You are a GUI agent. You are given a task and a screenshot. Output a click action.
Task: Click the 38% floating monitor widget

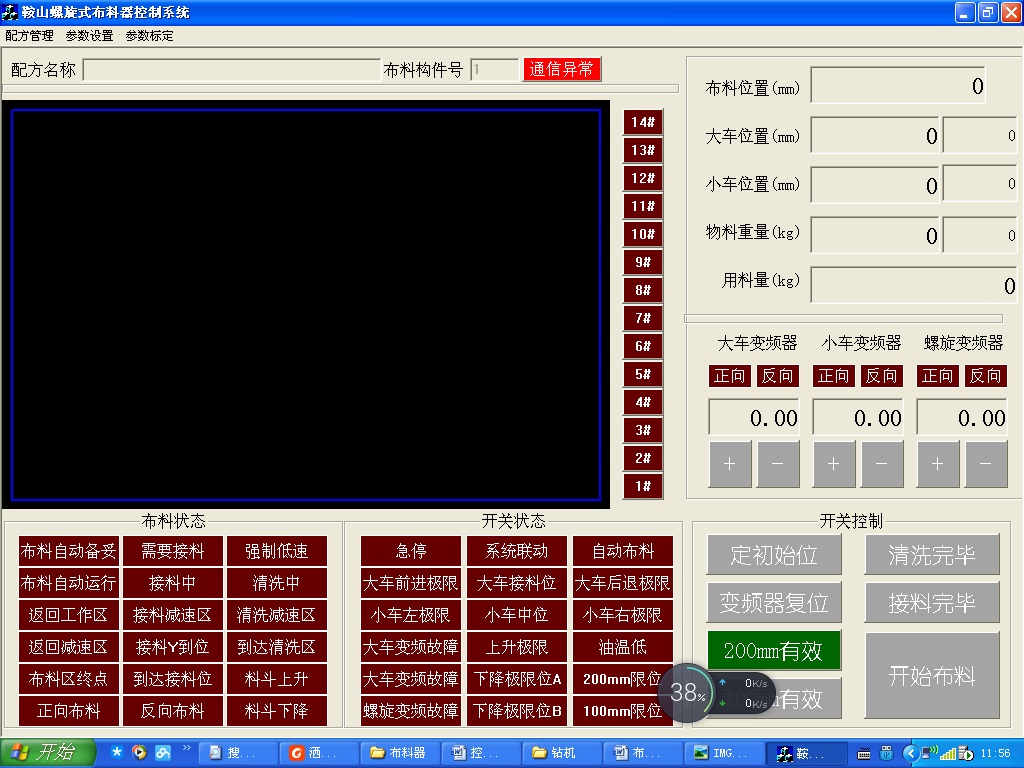[x=689, y=692]
